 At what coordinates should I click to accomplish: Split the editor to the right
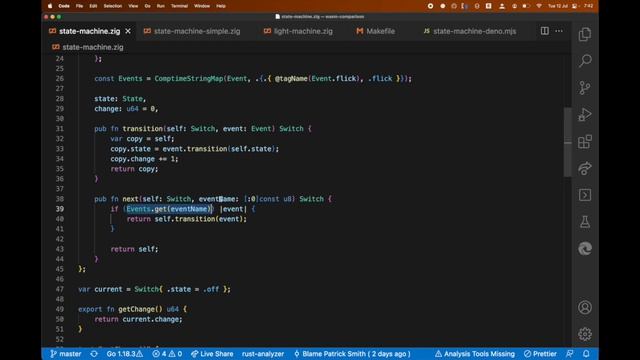(544, 31)
